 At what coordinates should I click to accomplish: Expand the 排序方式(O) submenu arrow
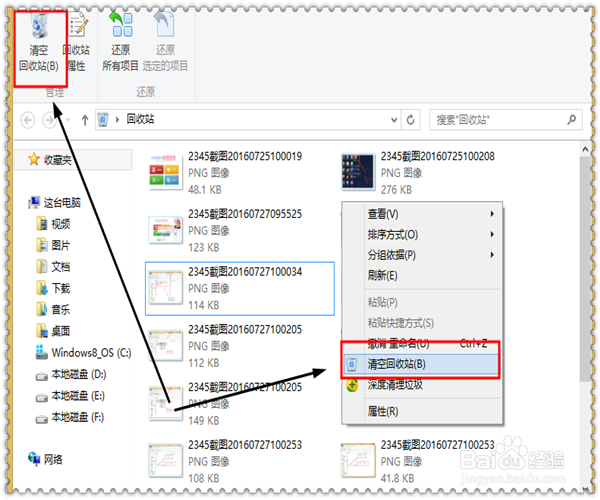coord(492,234)
